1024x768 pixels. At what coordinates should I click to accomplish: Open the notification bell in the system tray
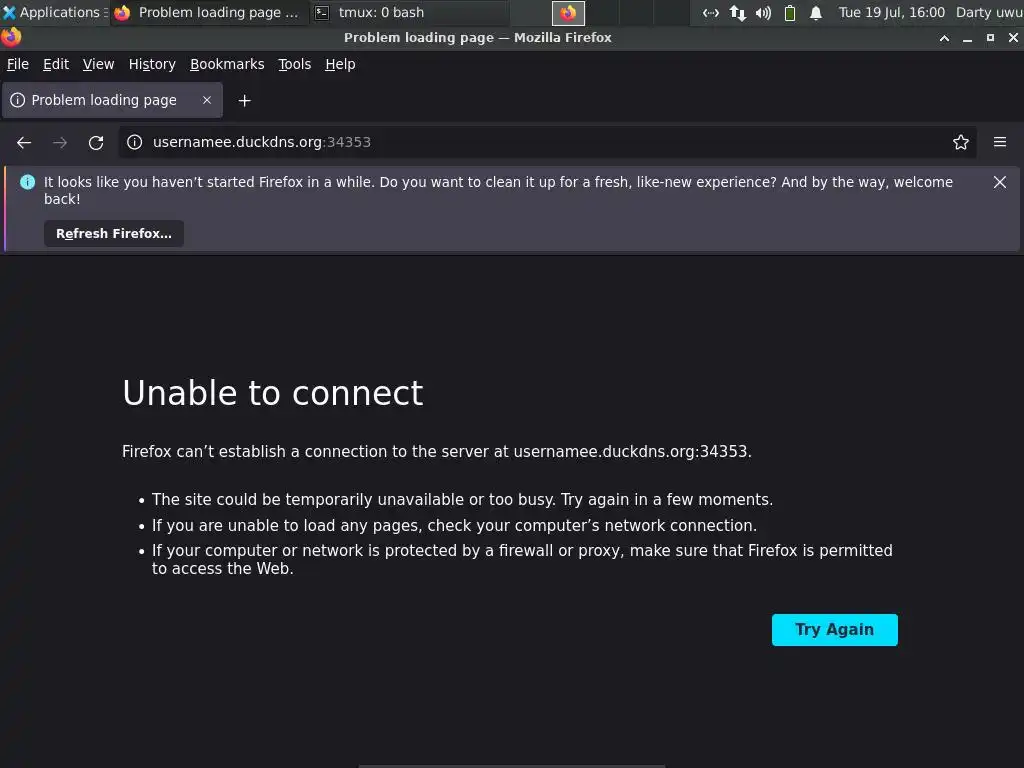tap(815, 12)
